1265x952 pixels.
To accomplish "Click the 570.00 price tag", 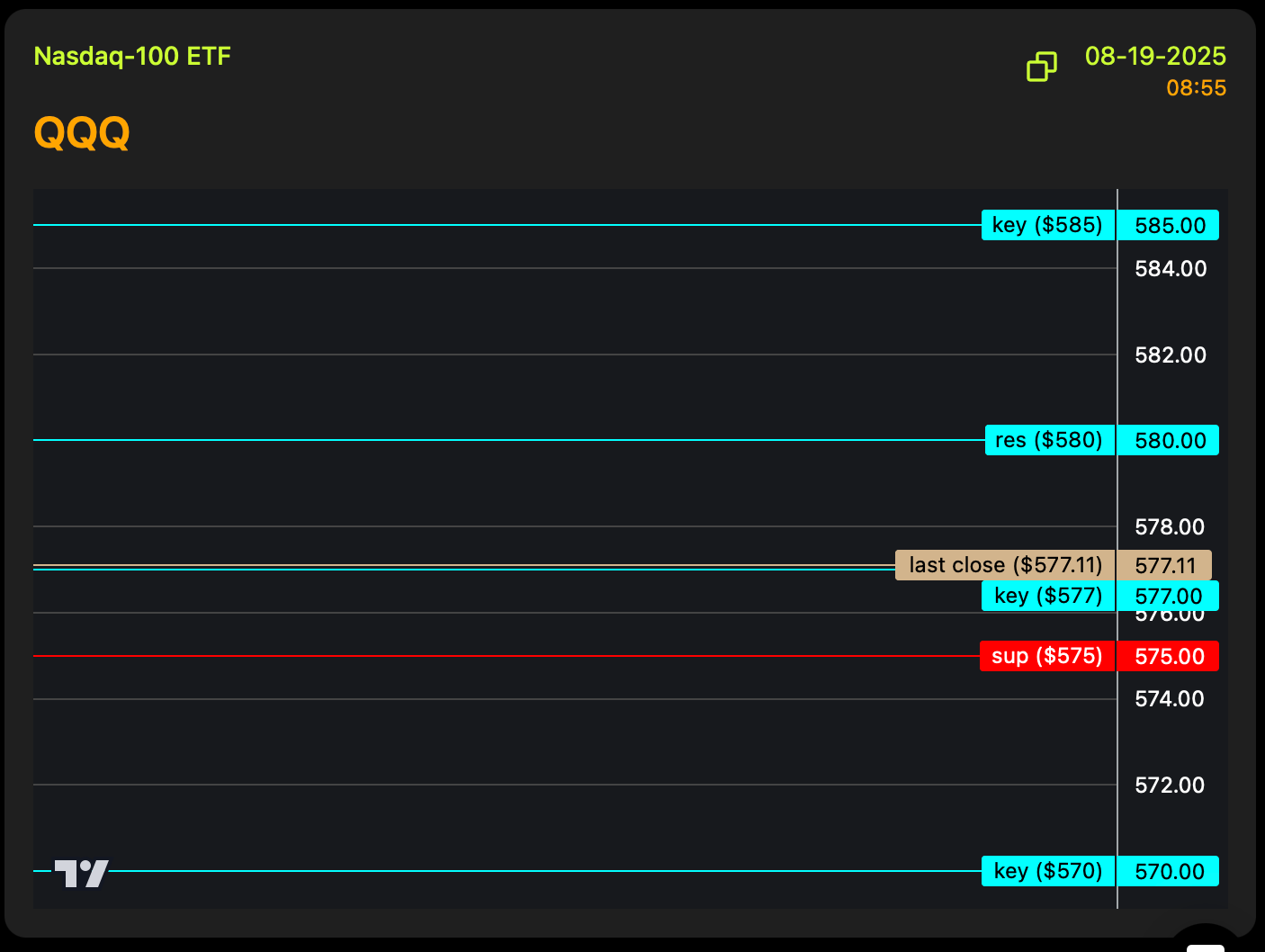I will [x=1169, y=871].
